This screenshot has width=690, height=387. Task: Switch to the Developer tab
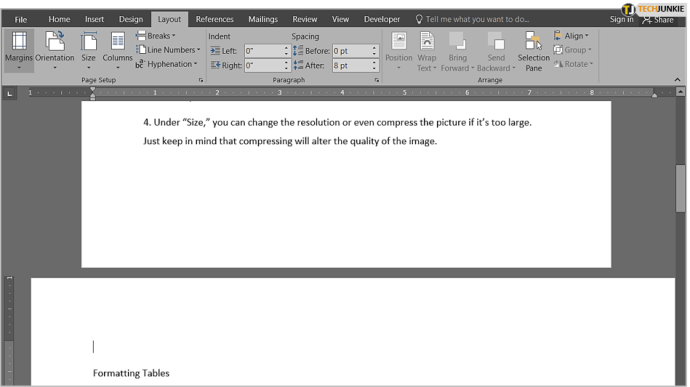(382, 19)
